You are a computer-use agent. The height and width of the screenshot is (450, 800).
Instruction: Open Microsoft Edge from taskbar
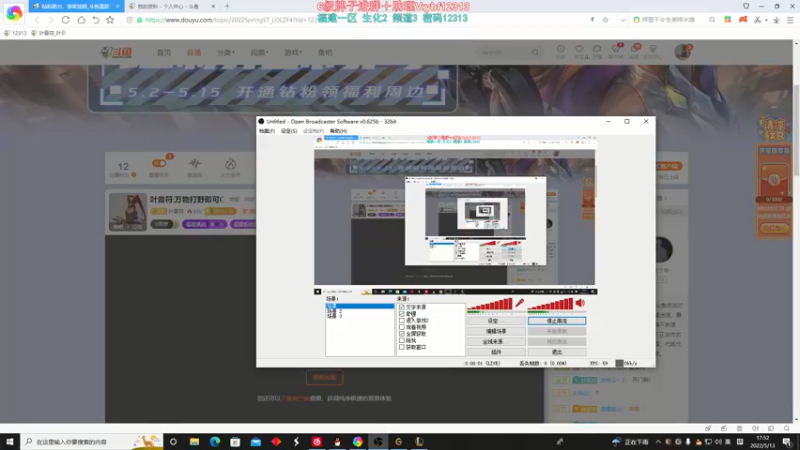point(215,441)
